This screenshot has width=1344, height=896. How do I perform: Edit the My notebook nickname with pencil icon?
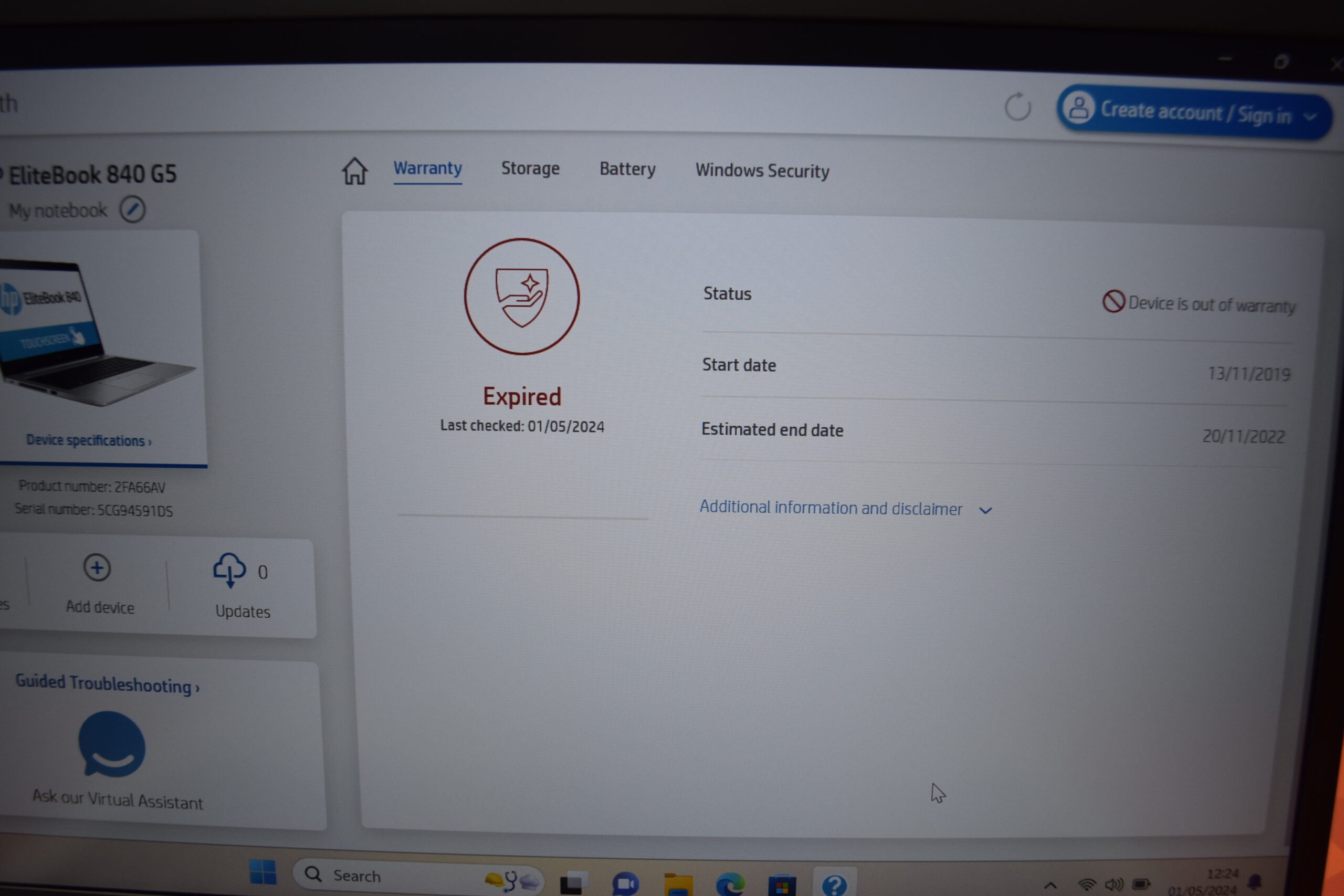133,210
